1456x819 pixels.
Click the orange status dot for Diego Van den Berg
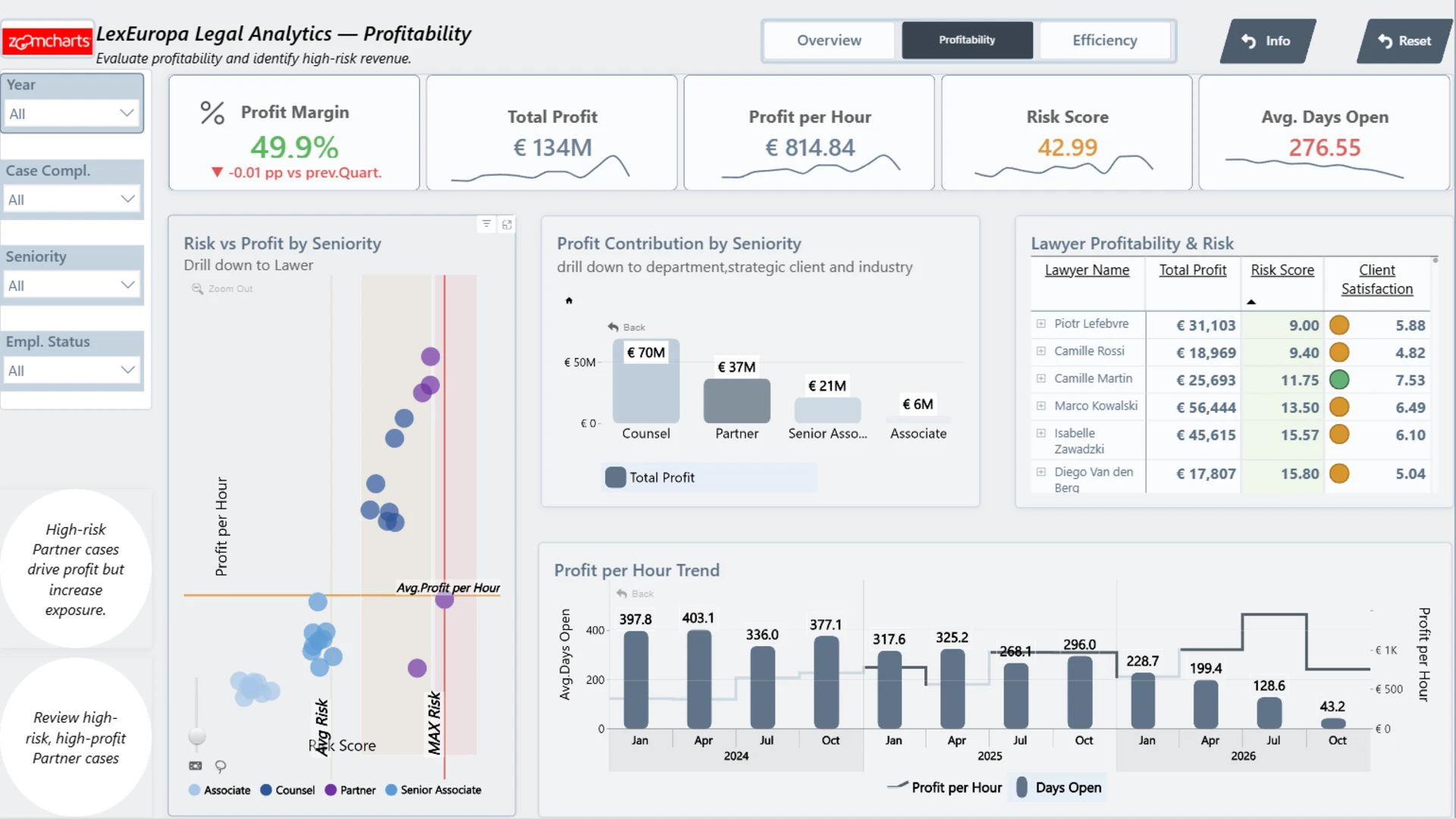point(1339,473)
